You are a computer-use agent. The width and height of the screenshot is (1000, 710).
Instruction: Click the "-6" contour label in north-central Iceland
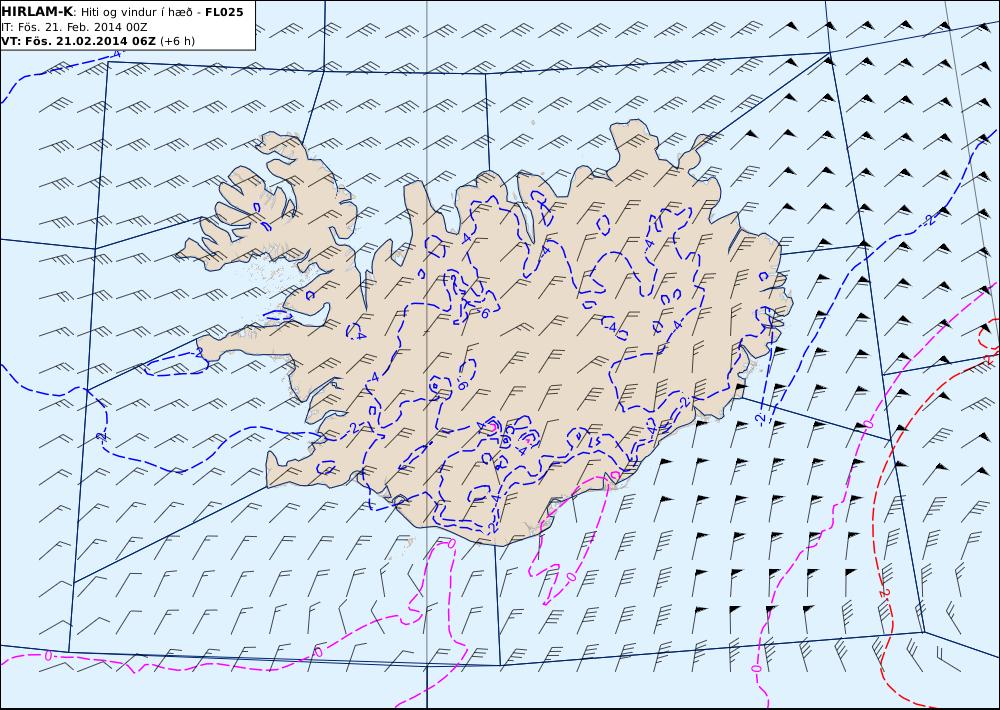click(483, 313)
